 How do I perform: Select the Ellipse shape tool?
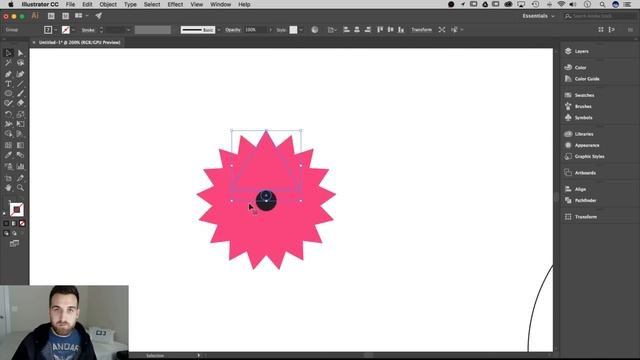[x=8, y=93]
